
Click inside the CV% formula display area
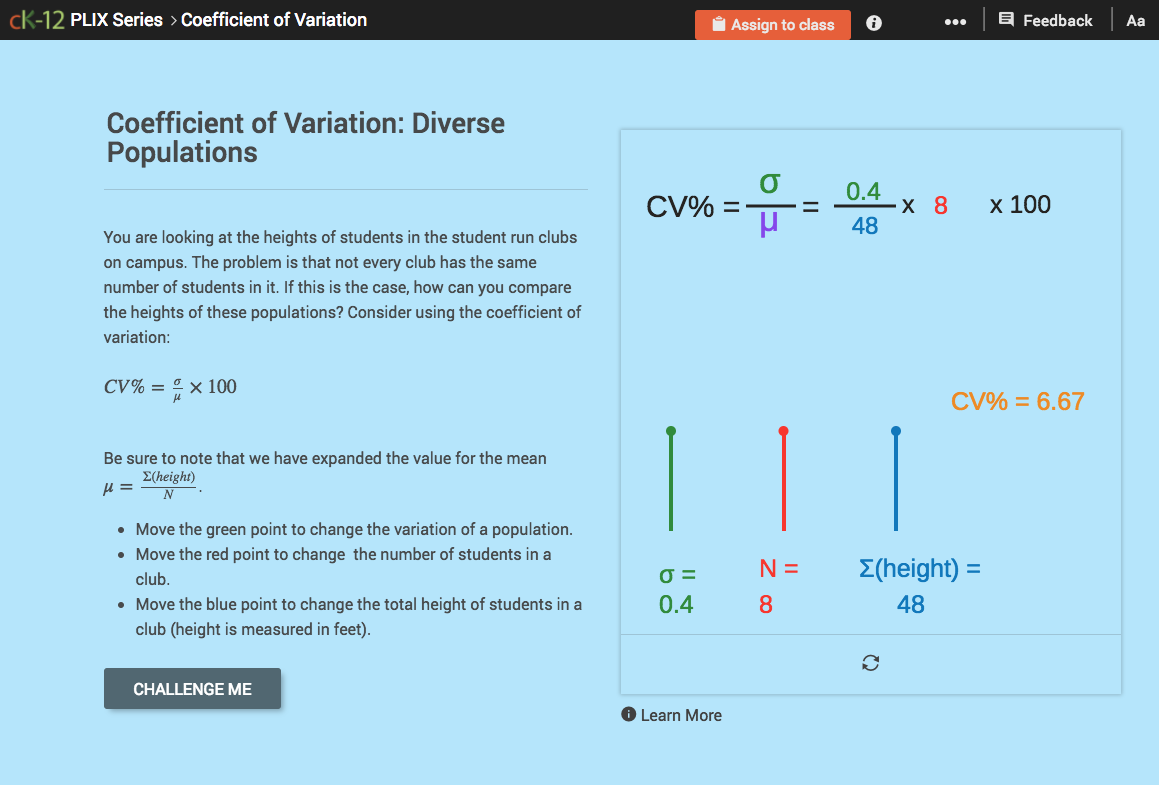tap(848, 205)
